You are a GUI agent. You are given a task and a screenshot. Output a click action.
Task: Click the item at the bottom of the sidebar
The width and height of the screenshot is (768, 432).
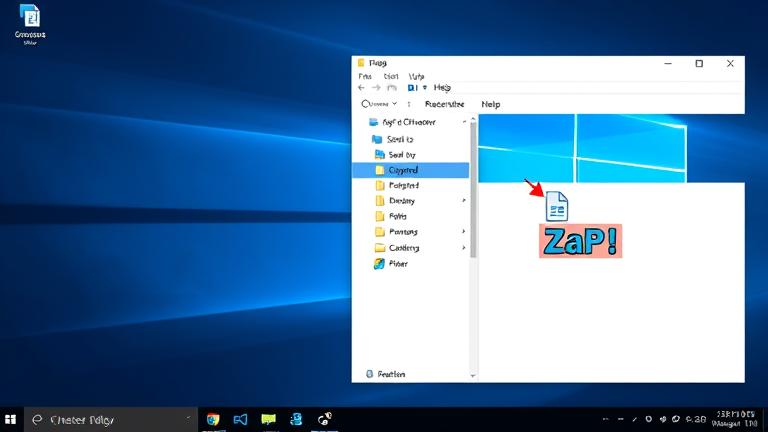385,374
